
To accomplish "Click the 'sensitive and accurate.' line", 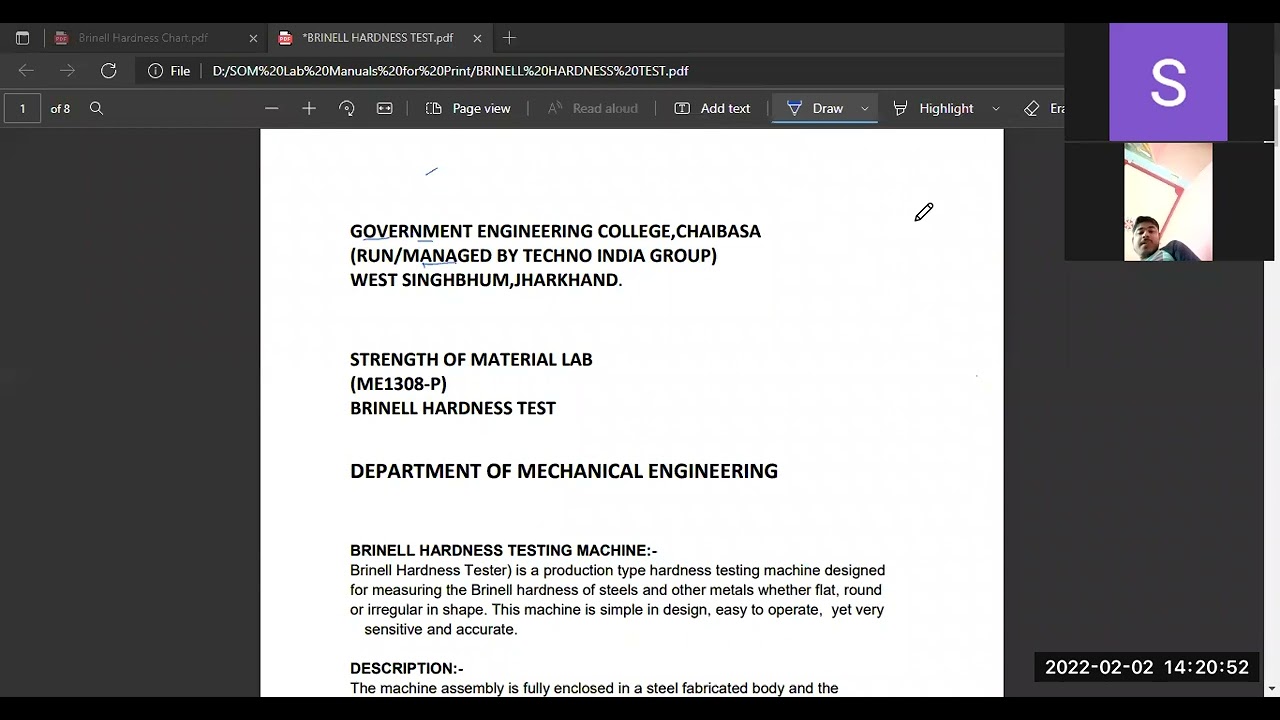I will [440, 629].
